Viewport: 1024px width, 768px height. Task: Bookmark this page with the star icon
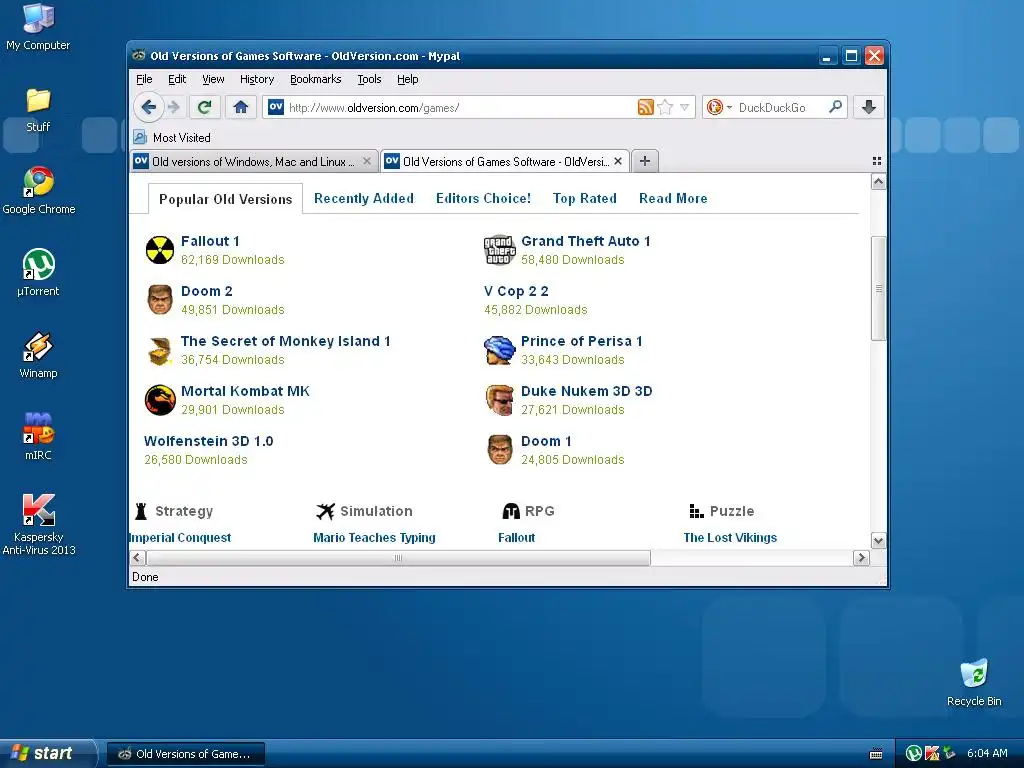(x=665, y=107)
